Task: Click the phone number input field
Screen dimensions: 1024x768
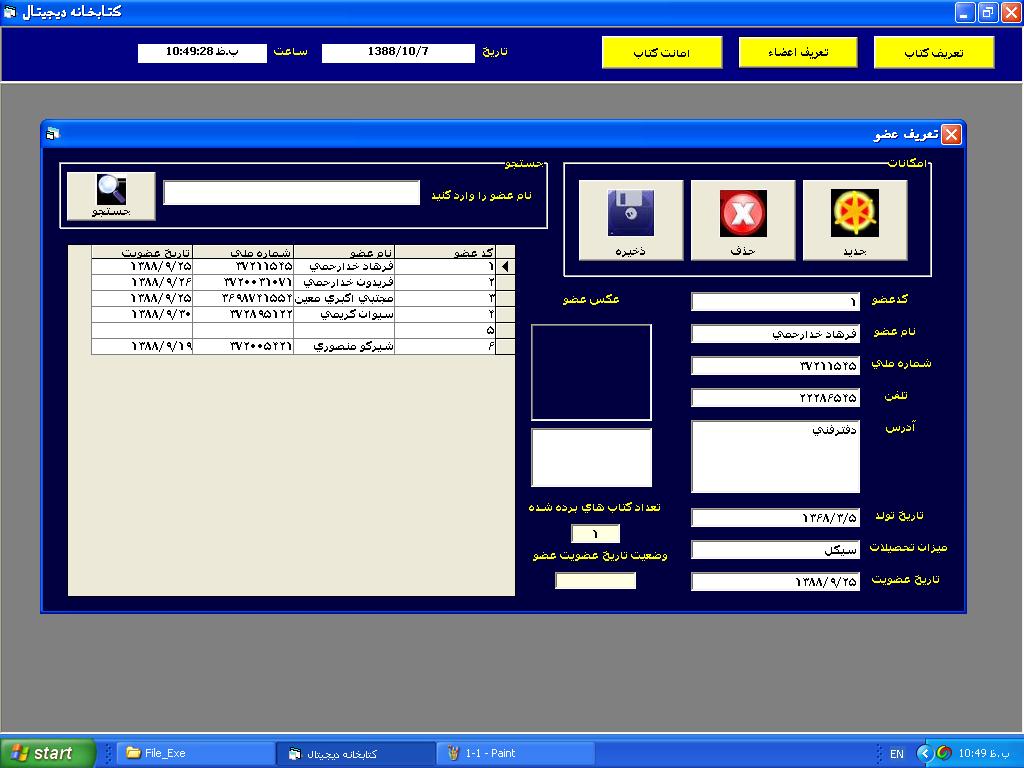Action: coord(775,397)
